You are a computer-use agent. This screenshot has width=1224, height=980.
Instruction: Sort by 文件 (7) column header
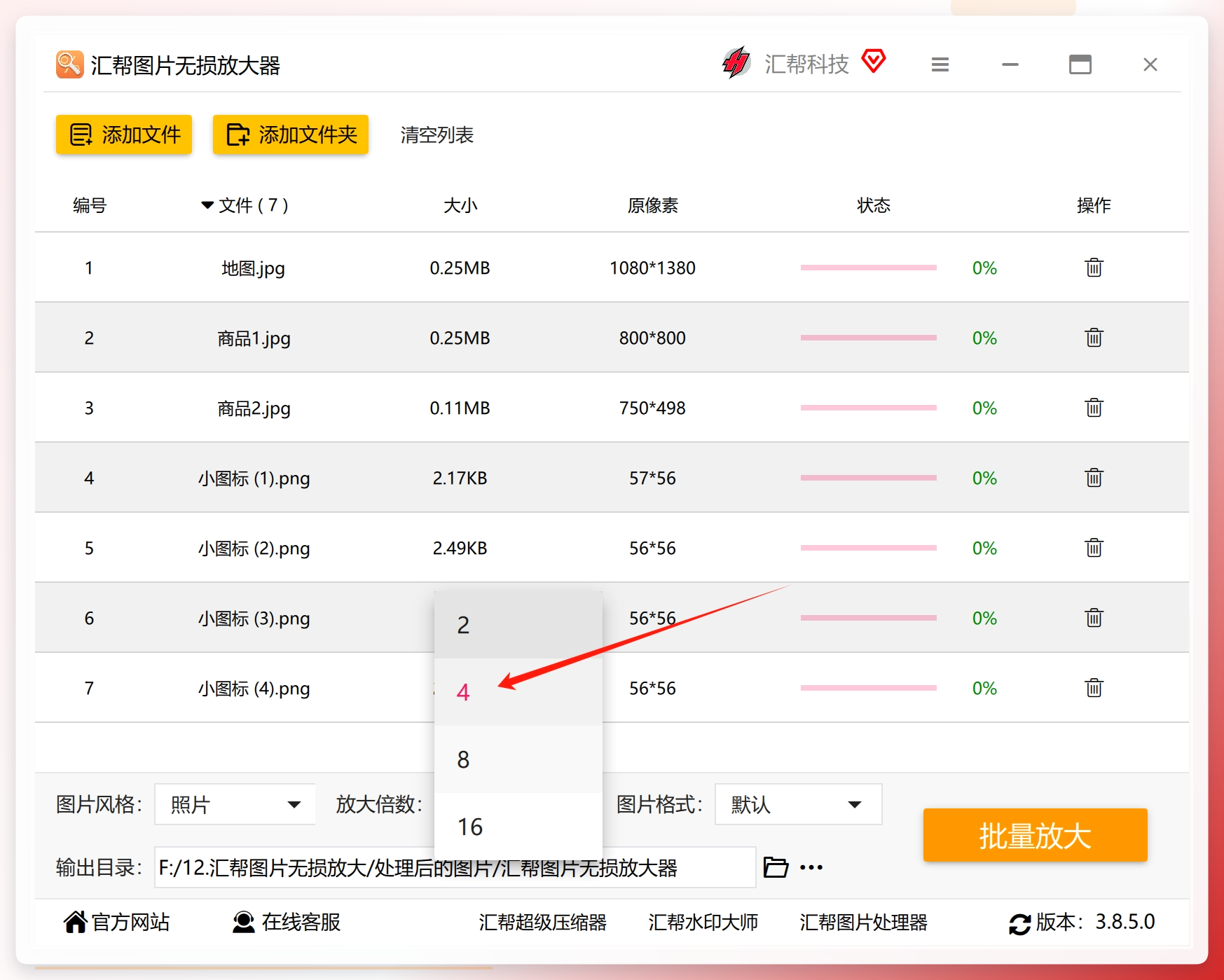coord(245,205)
